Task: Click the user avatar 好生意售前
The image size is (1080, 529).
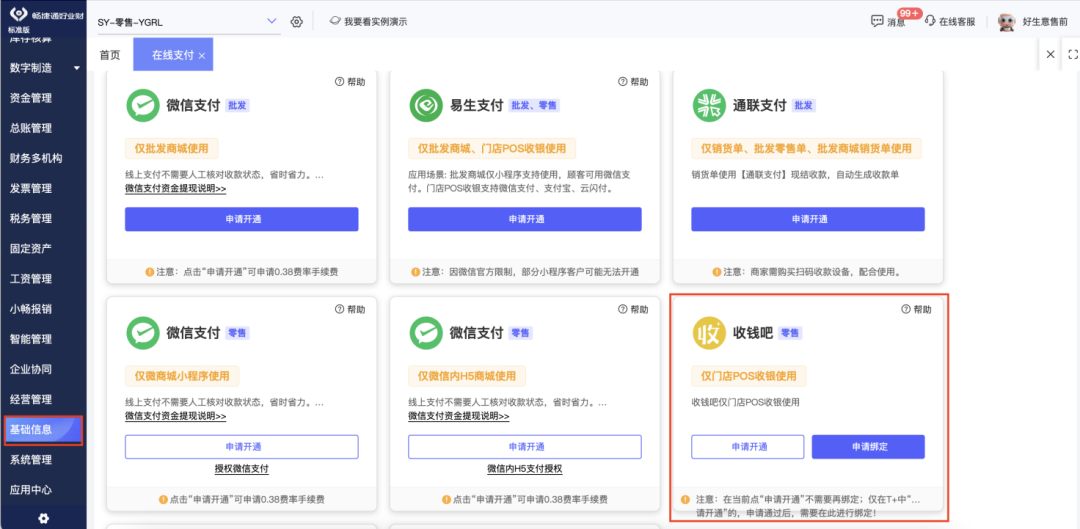Action: pyautogui.click(x=1007, y=21)
